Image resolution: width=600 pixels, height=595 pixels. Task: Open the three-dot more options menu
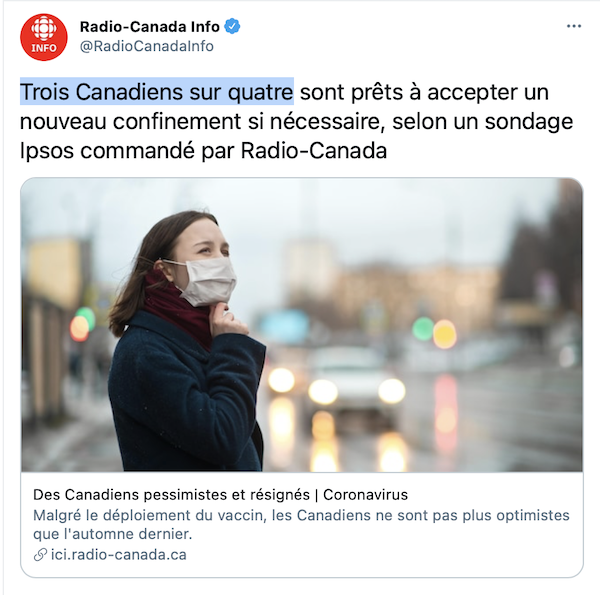point(574,26)
